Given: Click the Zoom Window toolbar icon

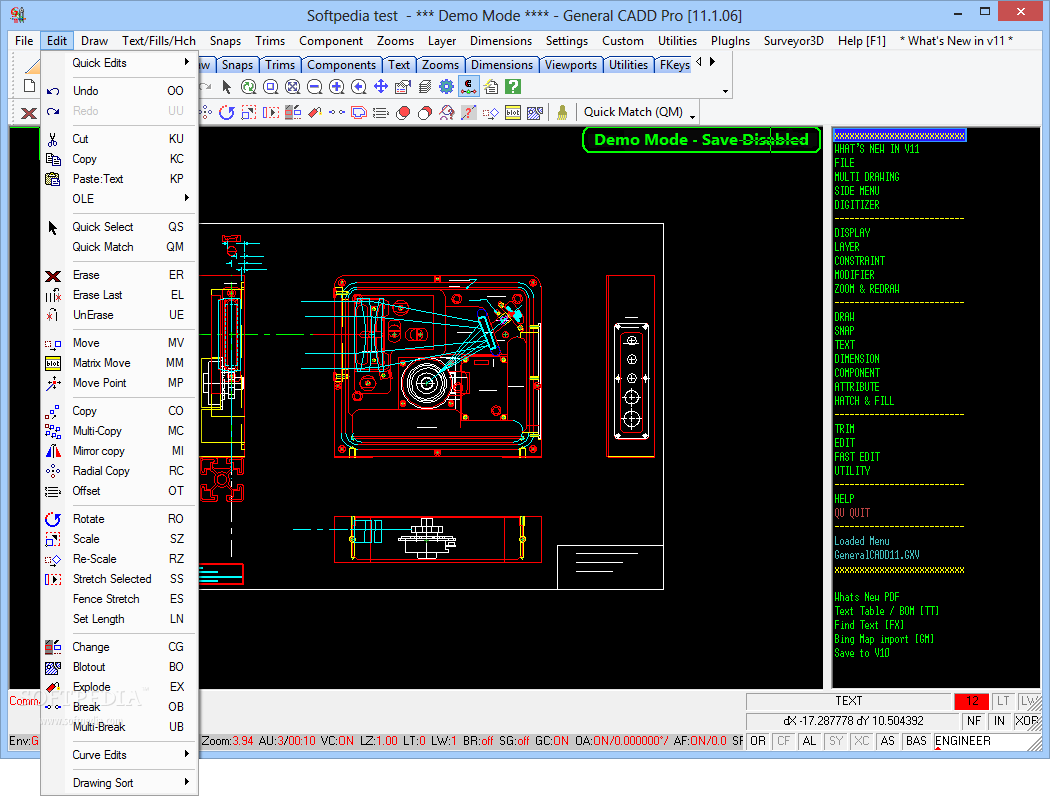Looking at the screenshot, I should pyautogui.click(x=271, y=87).
